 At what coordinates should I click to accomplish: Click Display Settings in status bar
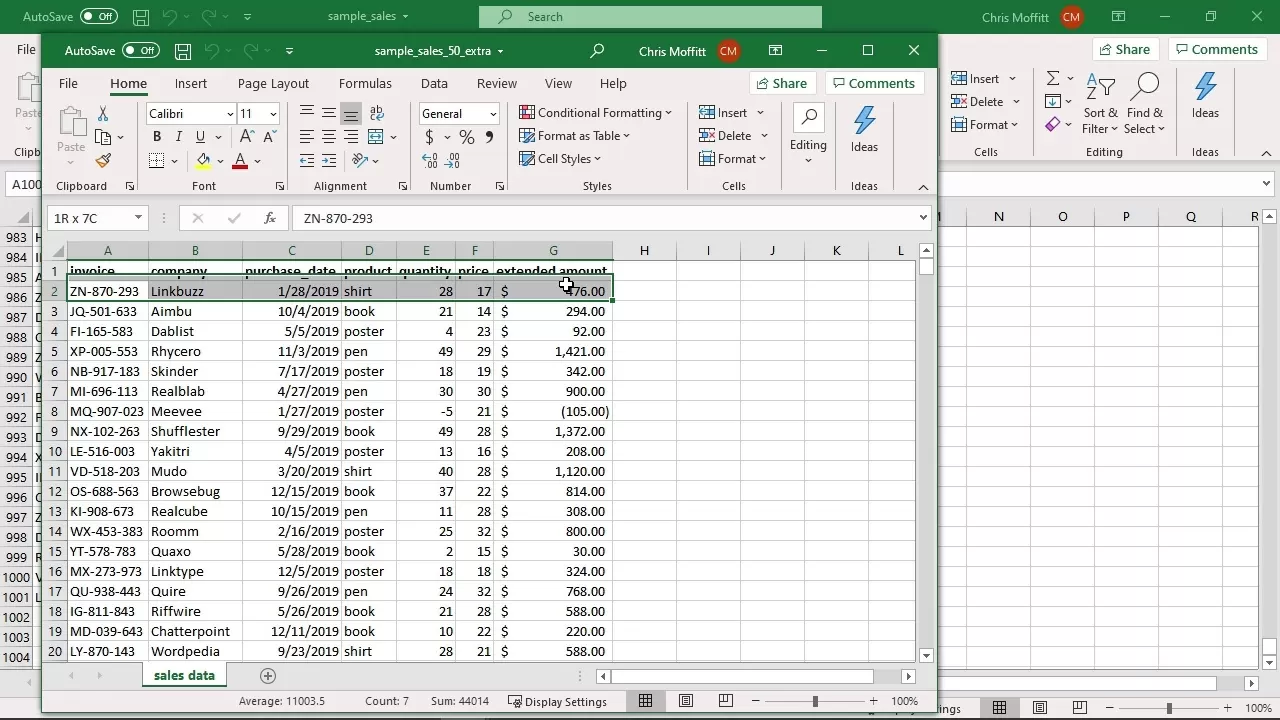[557, 702]
